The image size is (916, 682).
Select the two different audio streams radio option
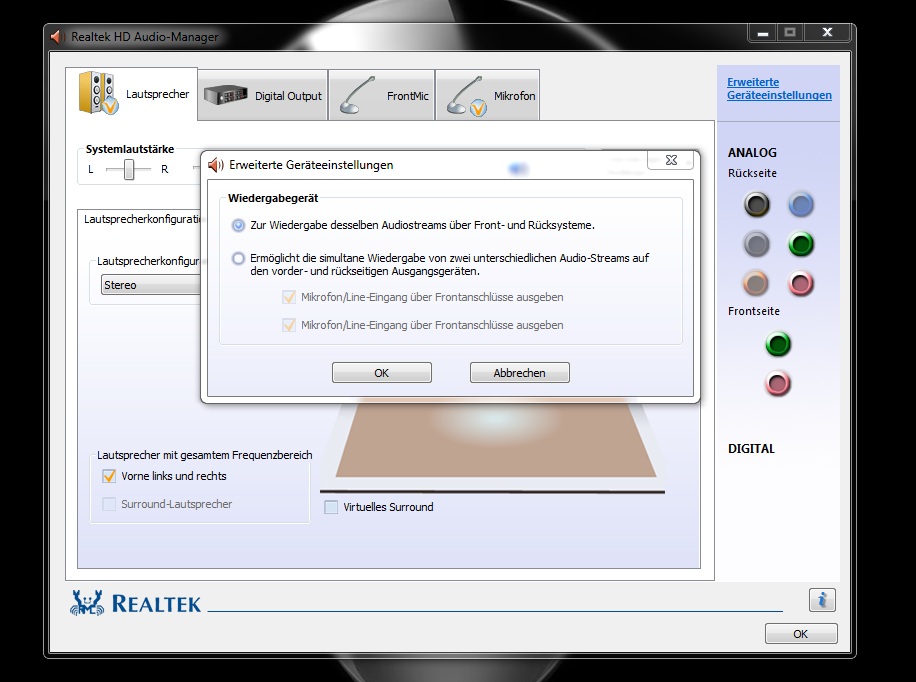click(x=238, y=258)
